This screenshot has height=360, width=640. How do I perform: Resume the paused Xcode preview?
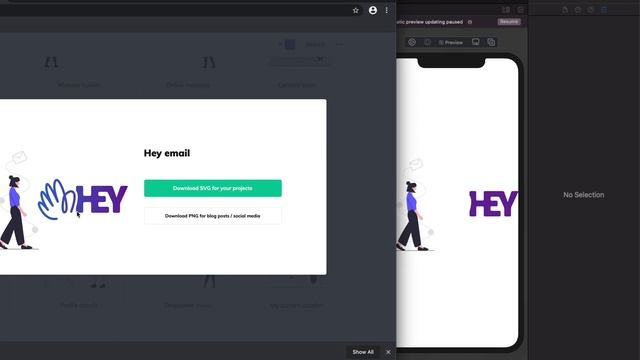tap(509, 22)
